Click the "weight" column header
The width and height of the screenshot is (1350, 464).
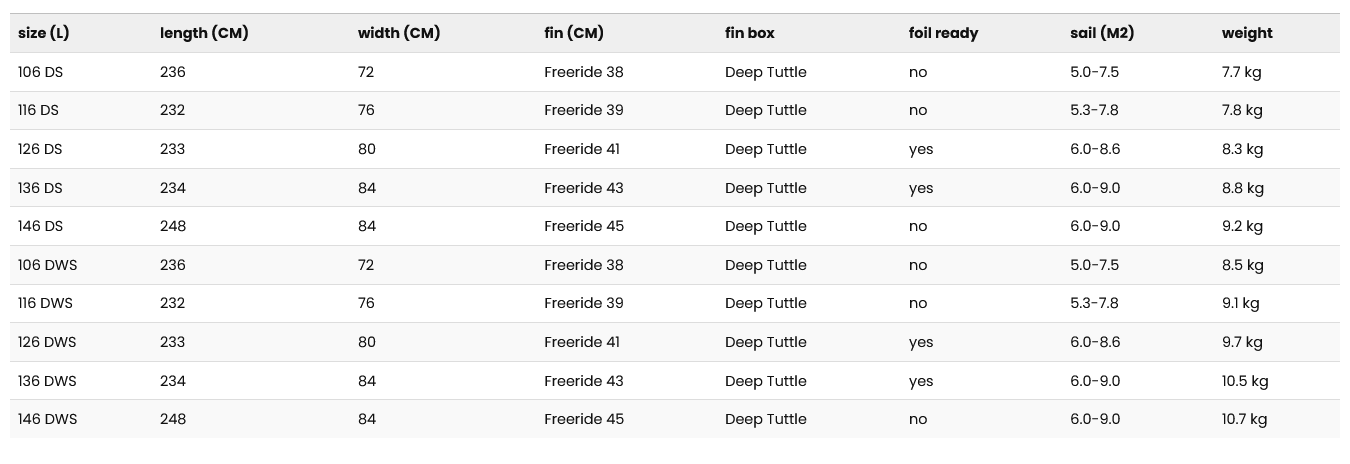[1247, 33]
